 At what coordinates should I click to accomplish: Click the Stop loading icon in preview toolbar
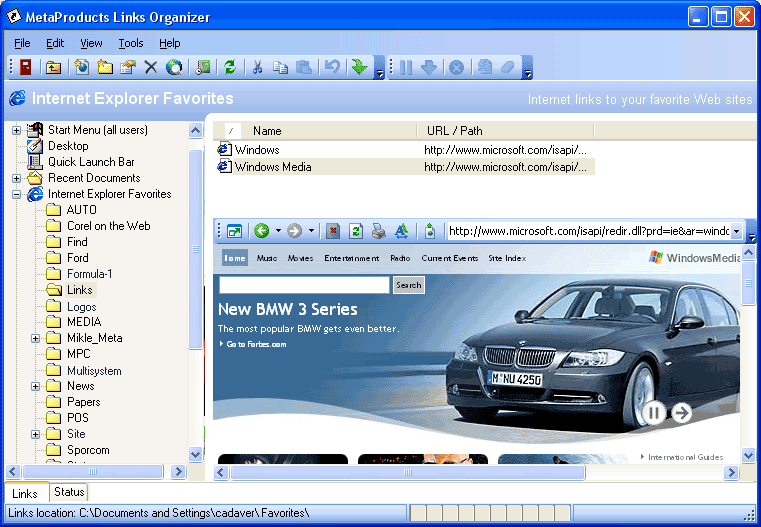pyautogui.click(x=333, y=231)
